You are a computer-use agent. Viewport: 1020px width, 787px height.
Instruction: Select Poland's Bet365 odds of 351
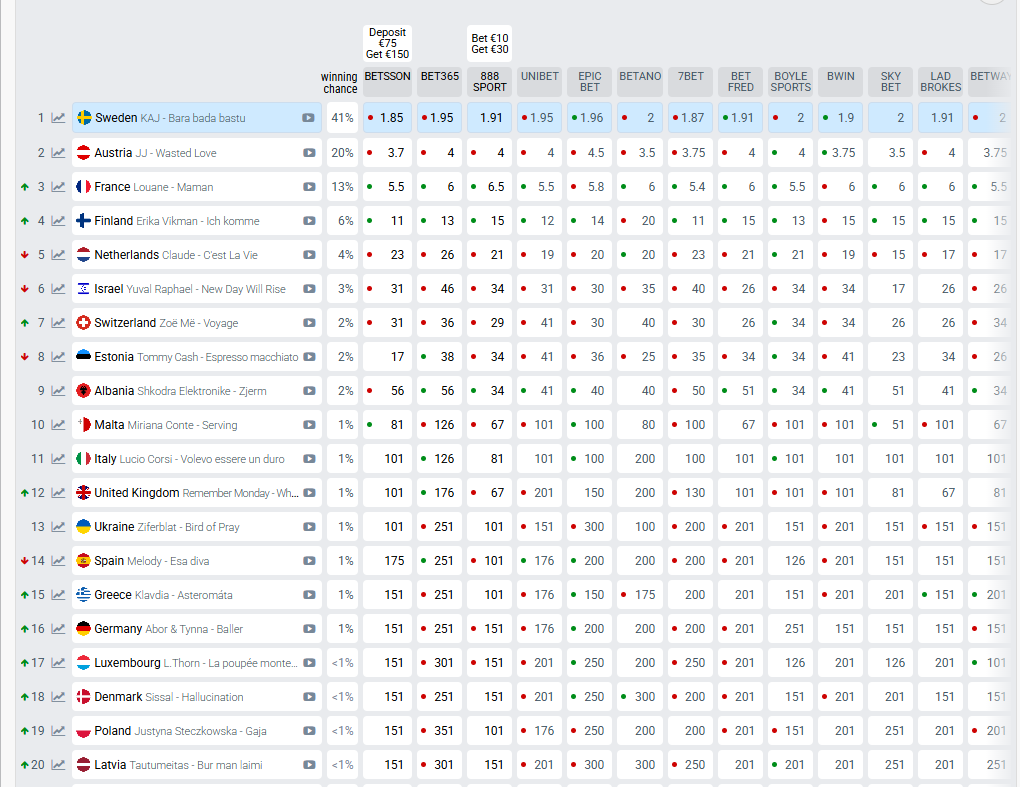point(440,731)
